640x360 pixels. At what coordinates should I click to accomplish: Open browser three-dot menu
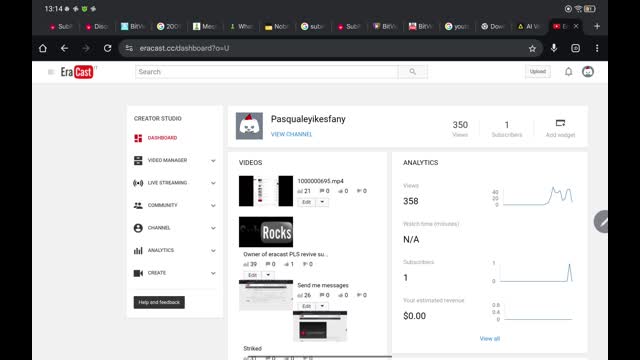pyautogui.click(x=597, y=48)
